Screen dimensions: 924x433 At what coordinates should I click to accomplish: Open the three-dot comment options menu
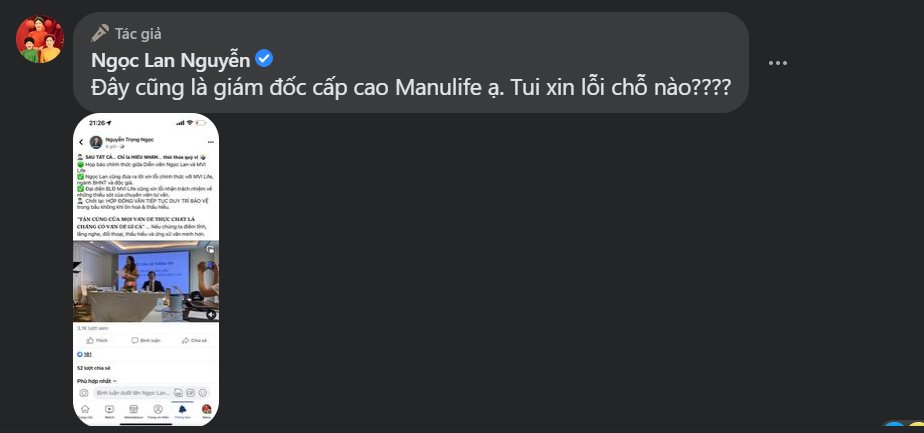point(778,62)
